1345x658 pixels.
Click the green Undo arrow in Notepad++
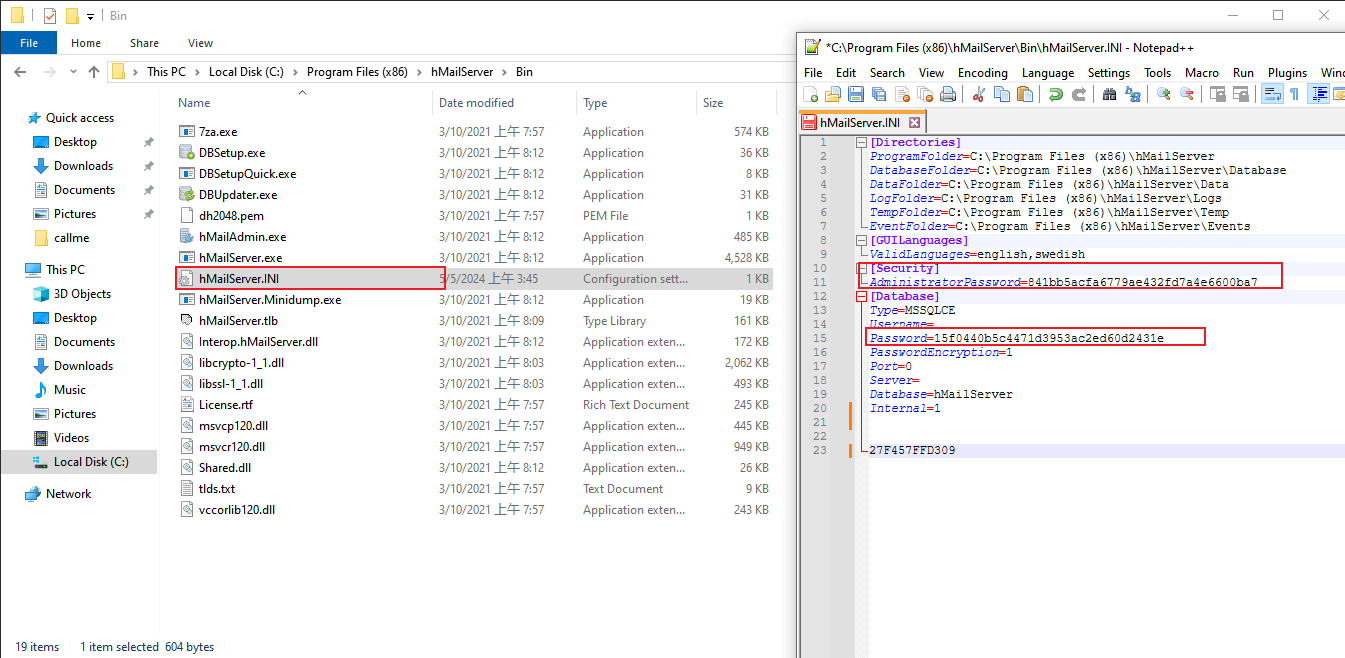tap(1056, 94)
